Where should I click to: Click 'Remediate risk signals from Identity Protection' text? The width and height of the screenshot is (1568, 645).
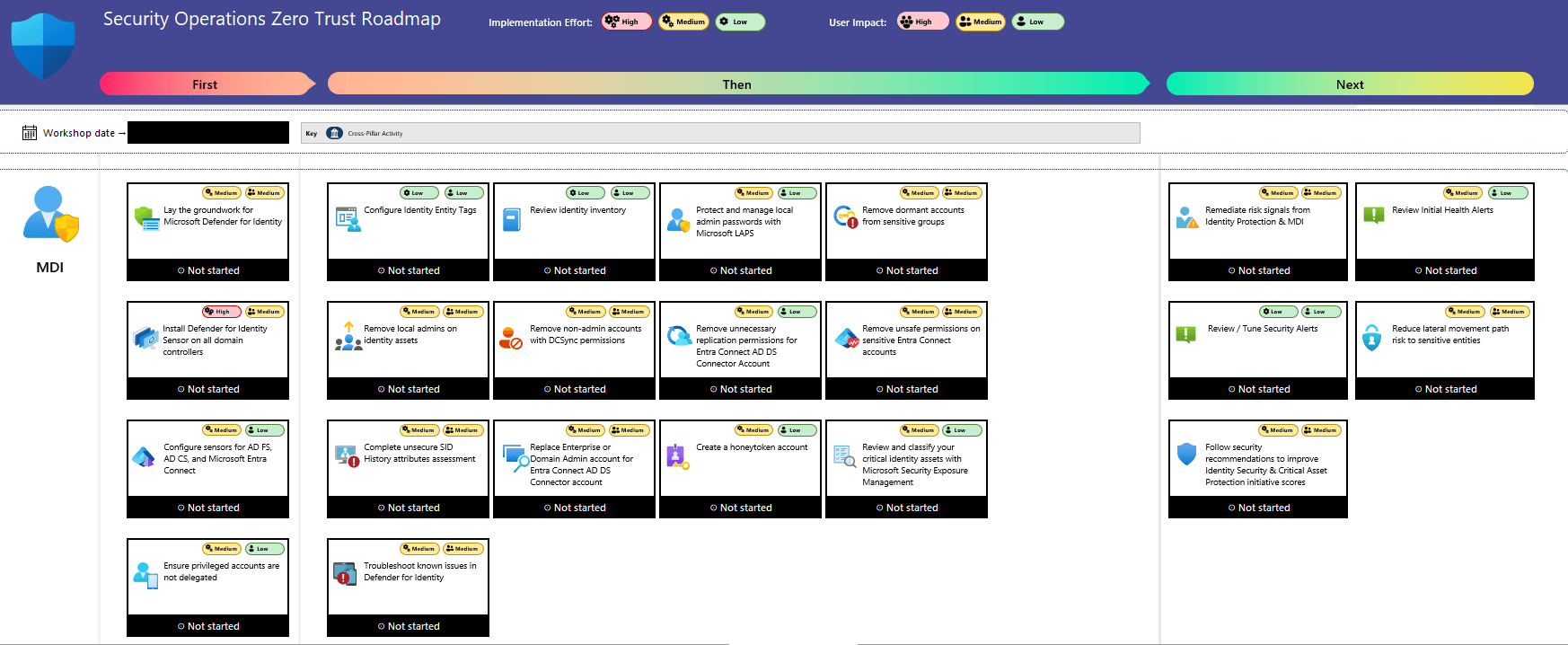click(1257, 216)
